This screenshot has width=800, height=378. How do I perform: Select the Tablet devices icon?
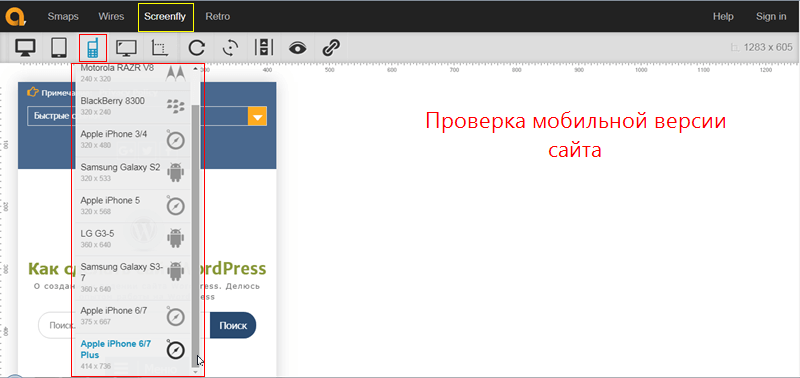coord(59,48)
